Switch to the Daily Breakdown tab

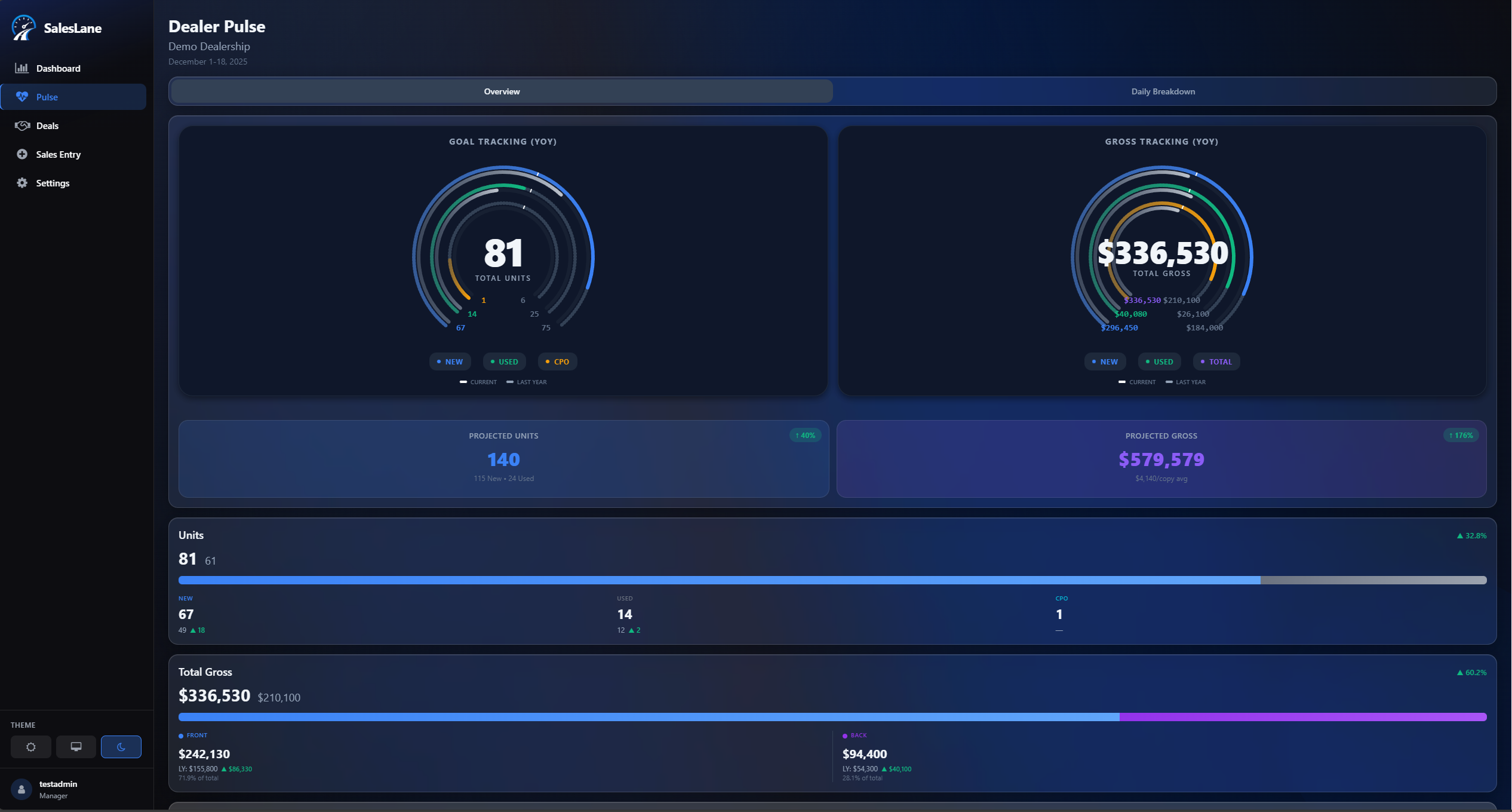pos(1161,91)
